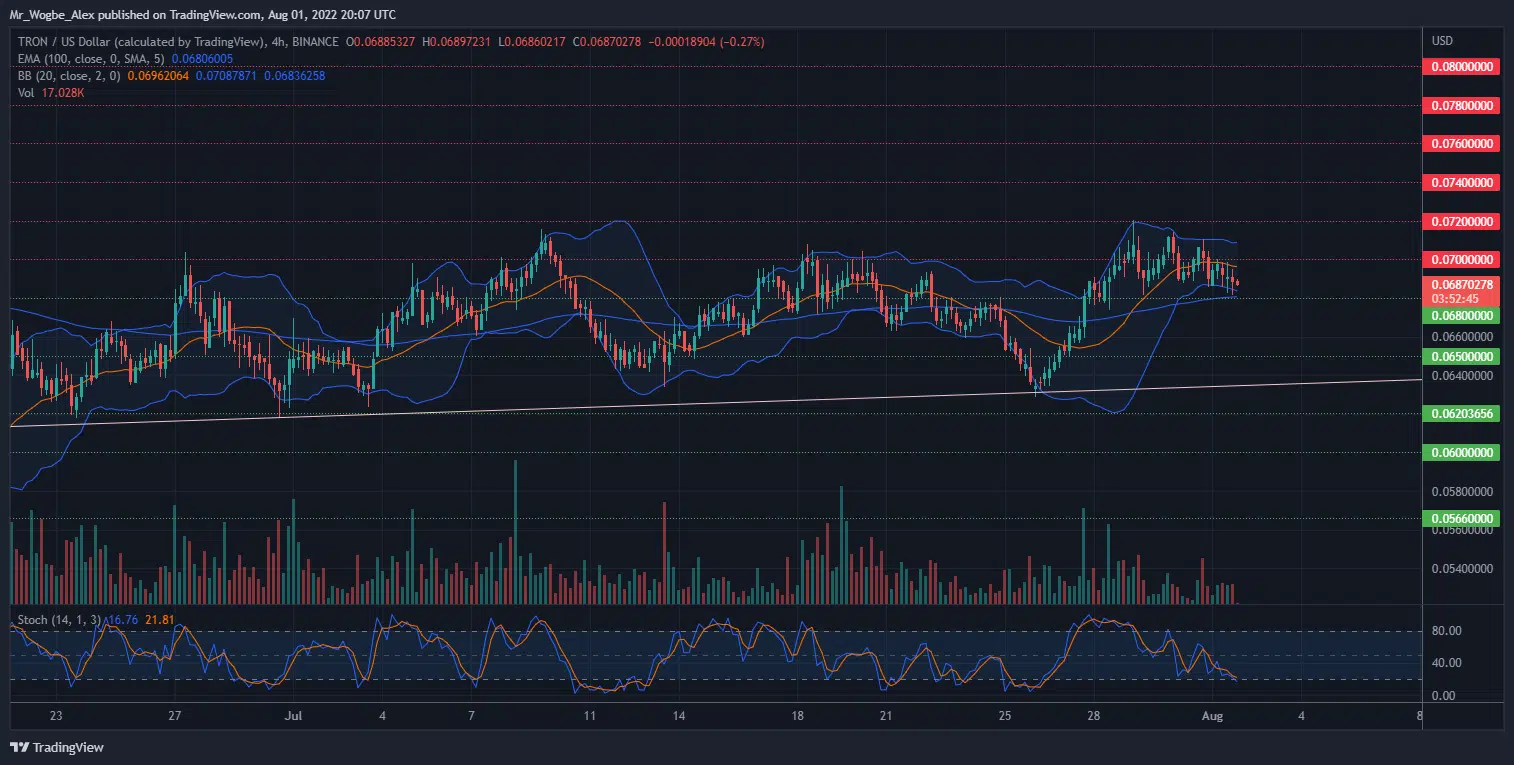
Task: Click the USD currency label on price axis
Action: 1442,41
